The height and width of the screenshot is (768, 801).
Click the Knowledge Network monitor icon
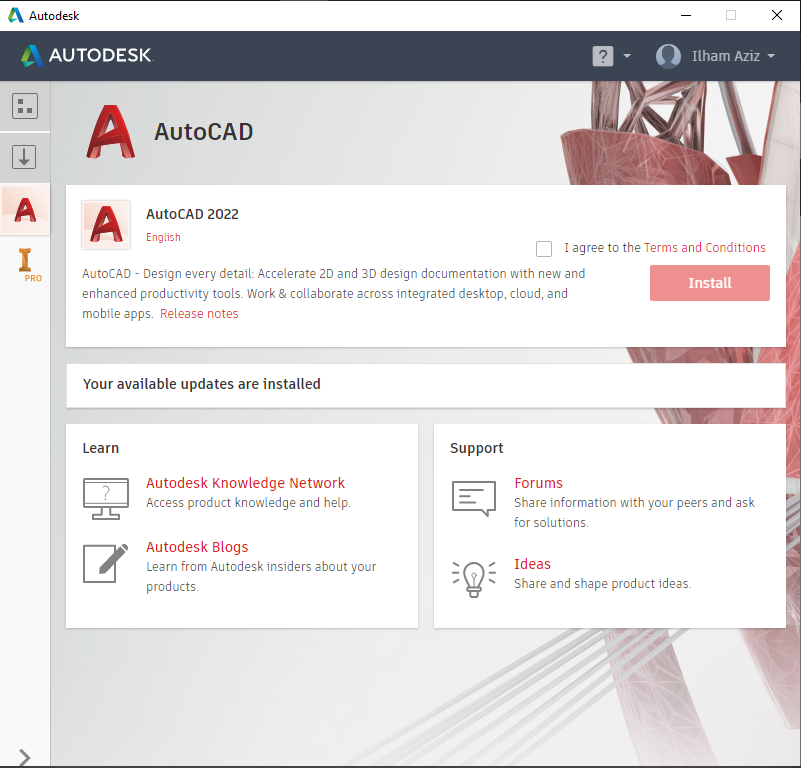pyautogui.click(x=106, y=499)
